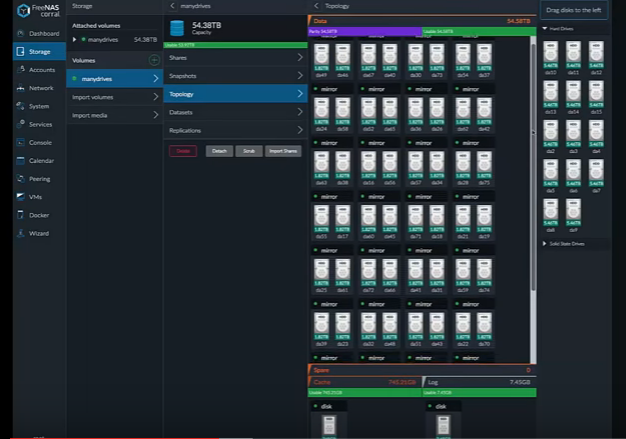Image resolution: width=626 pixels, height=439 pixels.
Task: Click the FreeNAS Corral logo
Action: 38,11
